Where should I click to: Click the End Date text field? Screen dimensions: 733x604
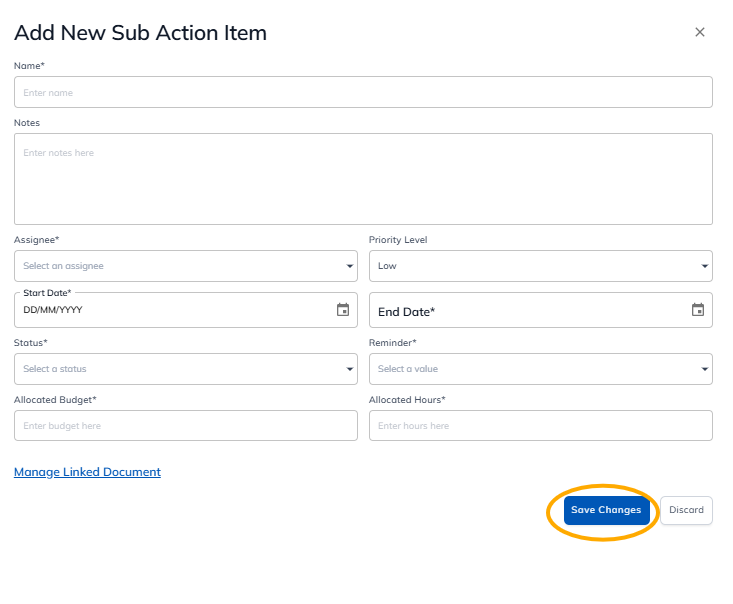pos(525,311)
